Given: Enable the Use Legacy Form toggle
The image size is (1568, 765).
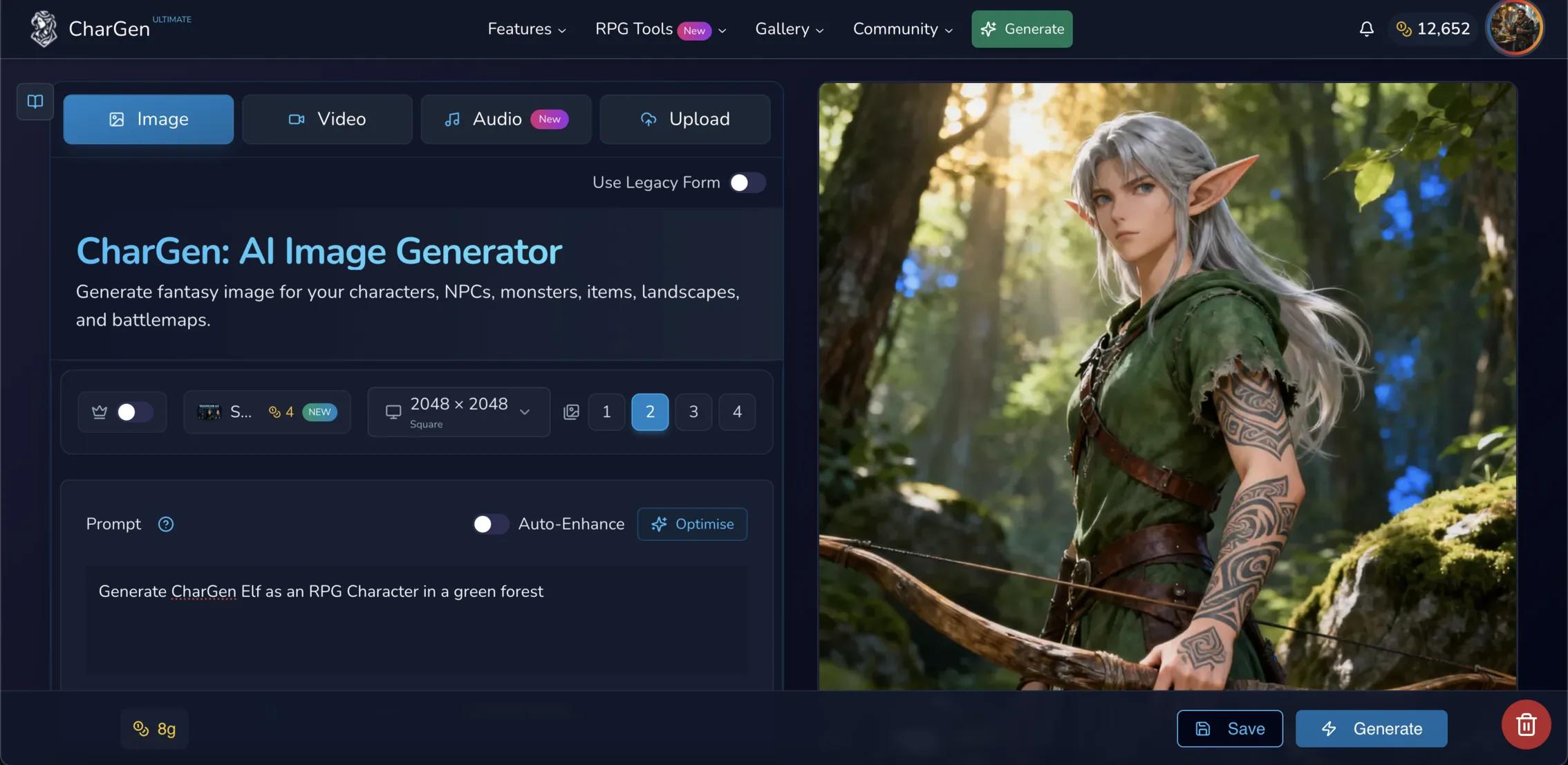Looking at the screenshot, I should point(747,182).
